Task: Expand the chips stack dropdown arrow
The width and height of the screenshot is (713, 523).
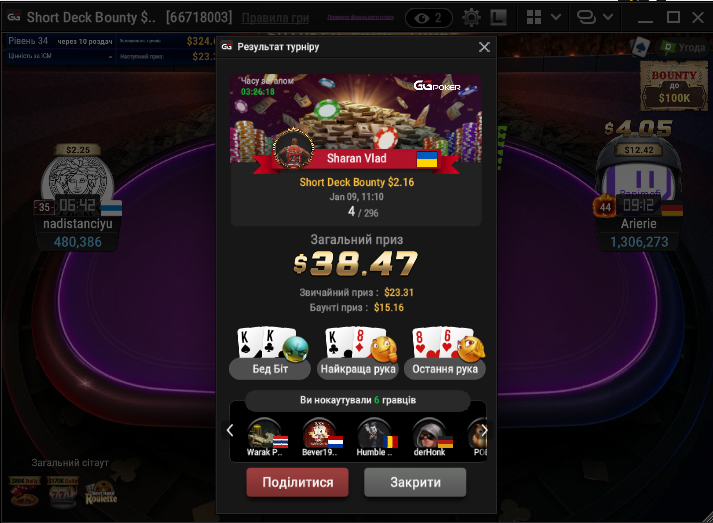Action: tap(608, 17)
